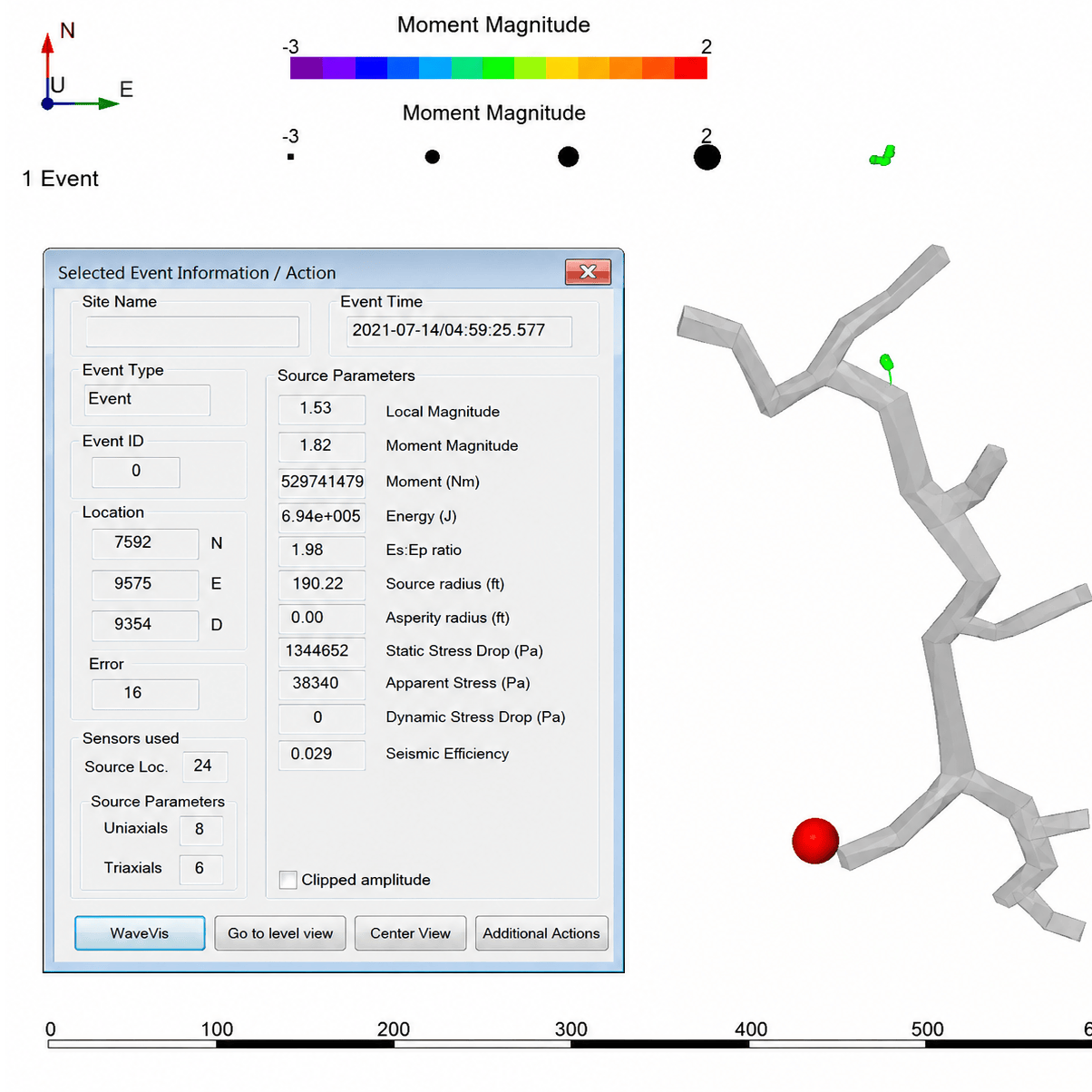
Task: Open WaveVis for the selected event
Action: pyautogui.click(x=140, y=933)
